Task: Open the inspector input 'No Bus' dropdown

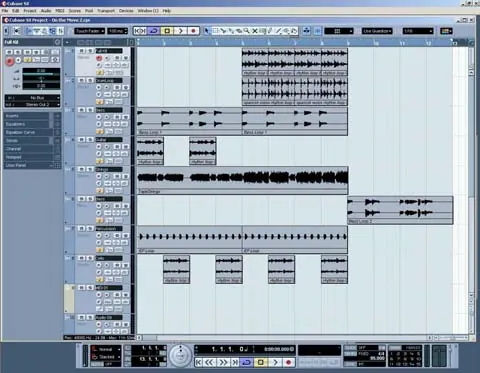Action: [33, 98]
